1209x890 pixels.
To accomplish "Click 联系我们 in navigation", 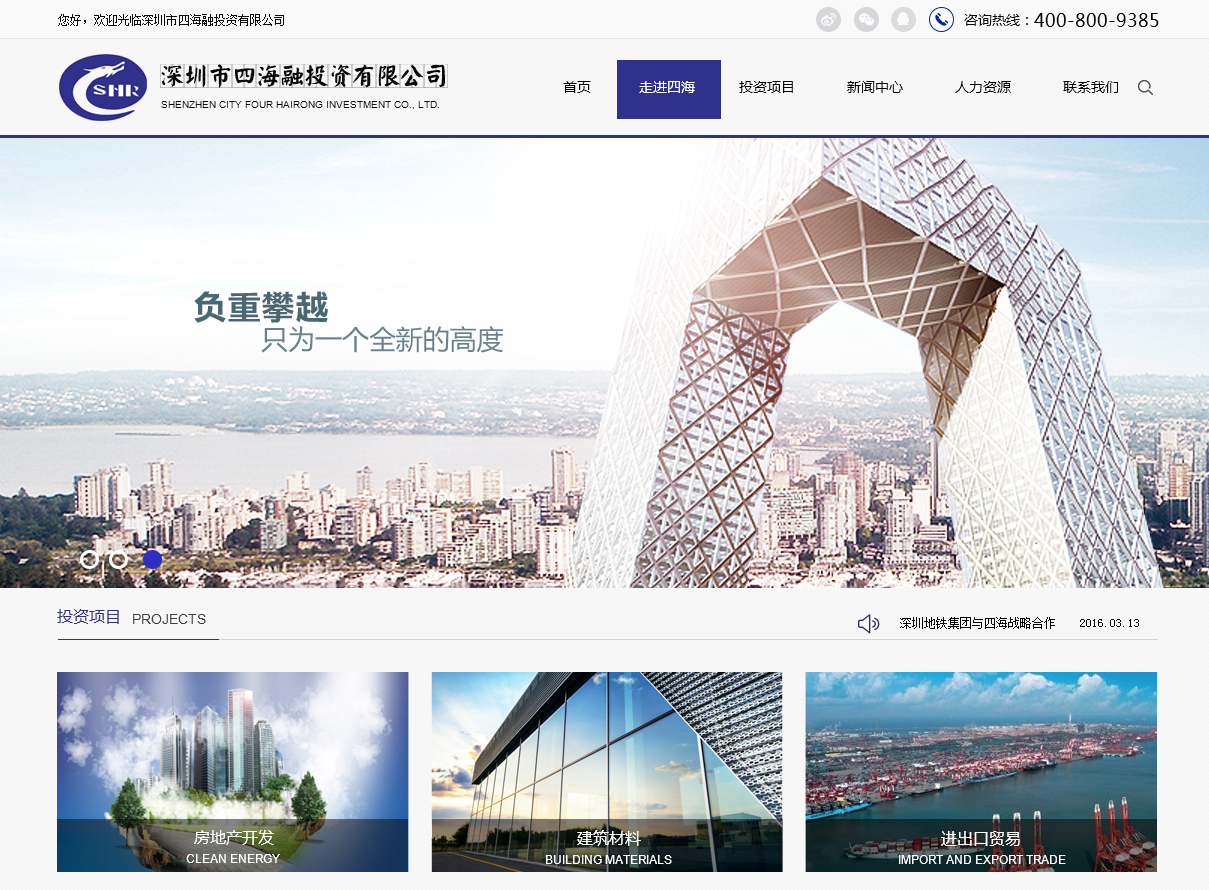I will (1090, 88).
